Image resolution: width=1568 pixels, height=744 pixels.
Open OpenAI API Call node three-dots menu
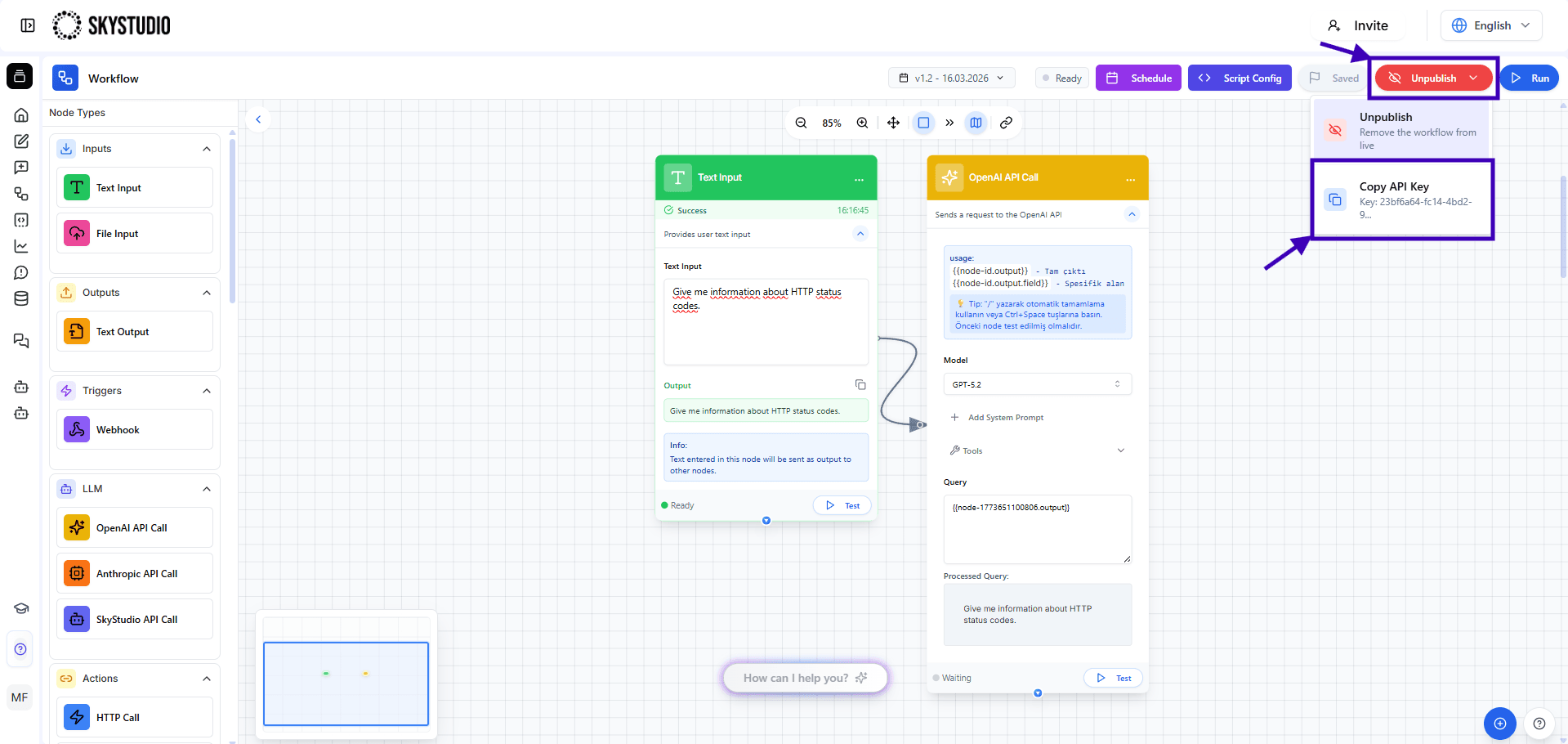1130,178
